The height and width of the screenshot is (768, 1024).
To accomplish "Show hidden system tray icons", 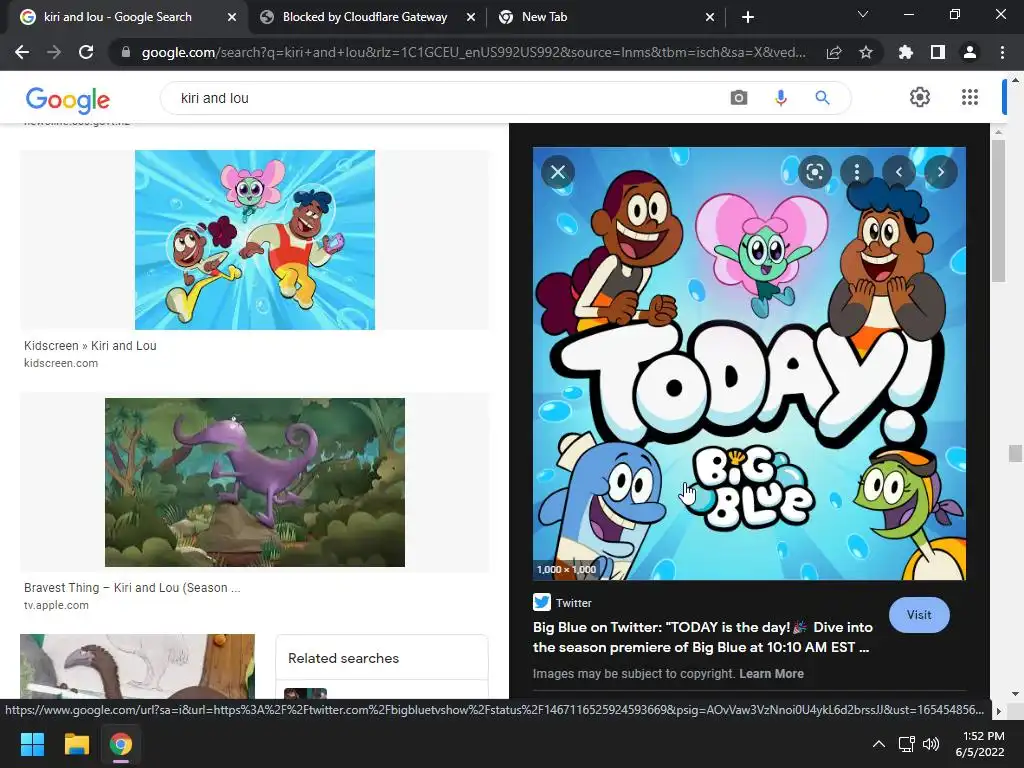I will coord(879,744).
